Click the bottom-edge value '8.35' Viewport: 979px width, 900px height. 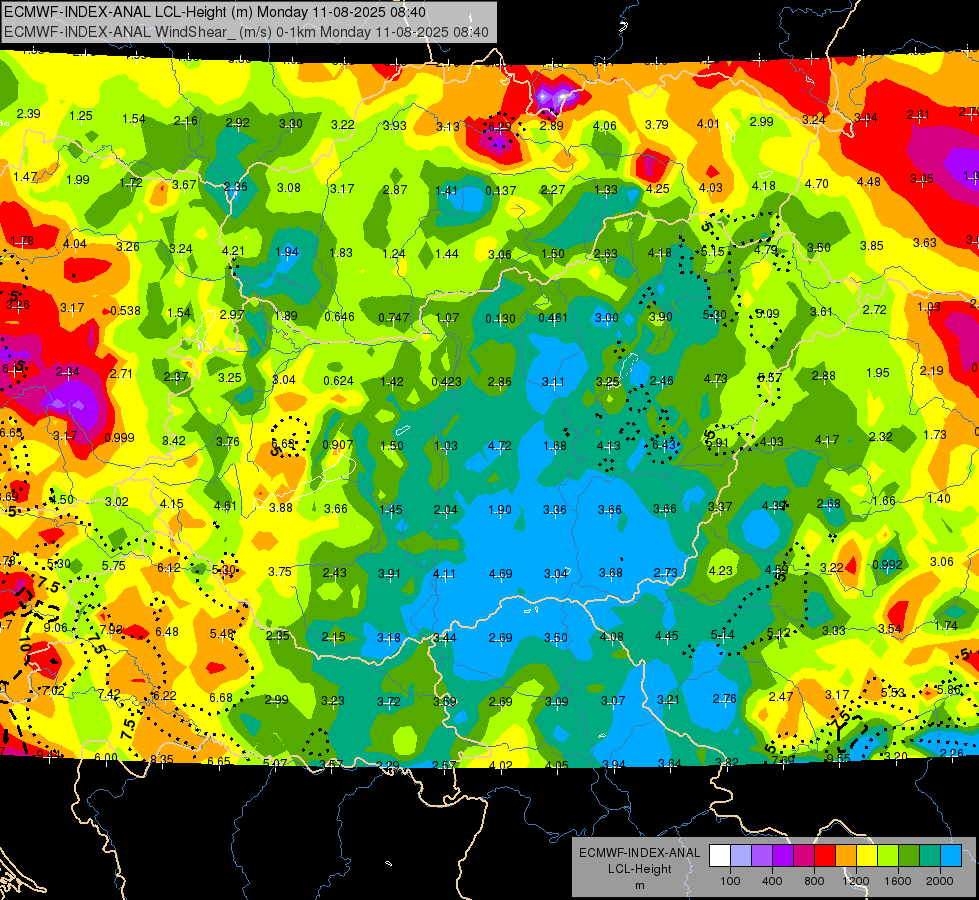pyautogui.click(x=162, y=759)
